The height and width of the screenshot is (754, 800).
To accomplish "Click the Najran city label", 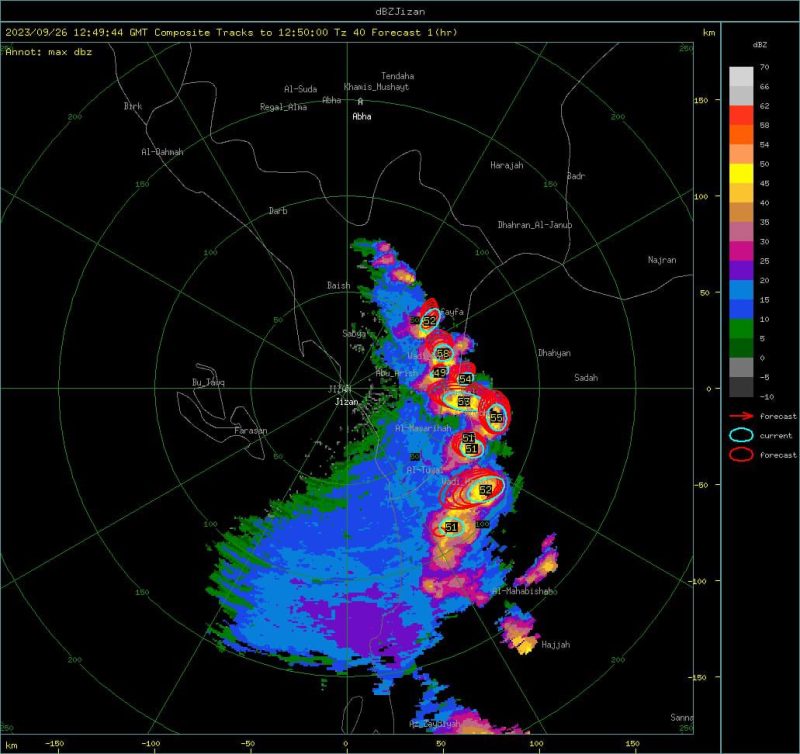I will (662, 260).
